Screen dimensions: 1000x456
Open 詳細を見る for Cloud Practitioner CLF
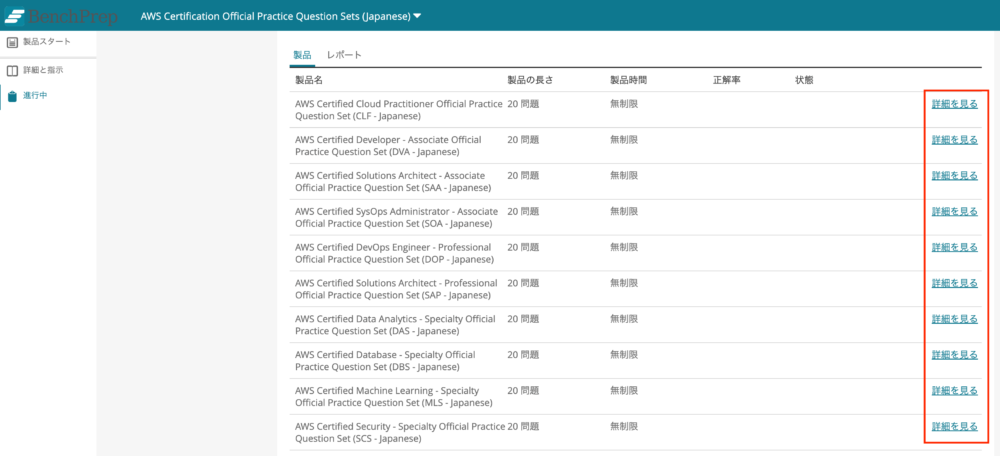tap(954, 104)
